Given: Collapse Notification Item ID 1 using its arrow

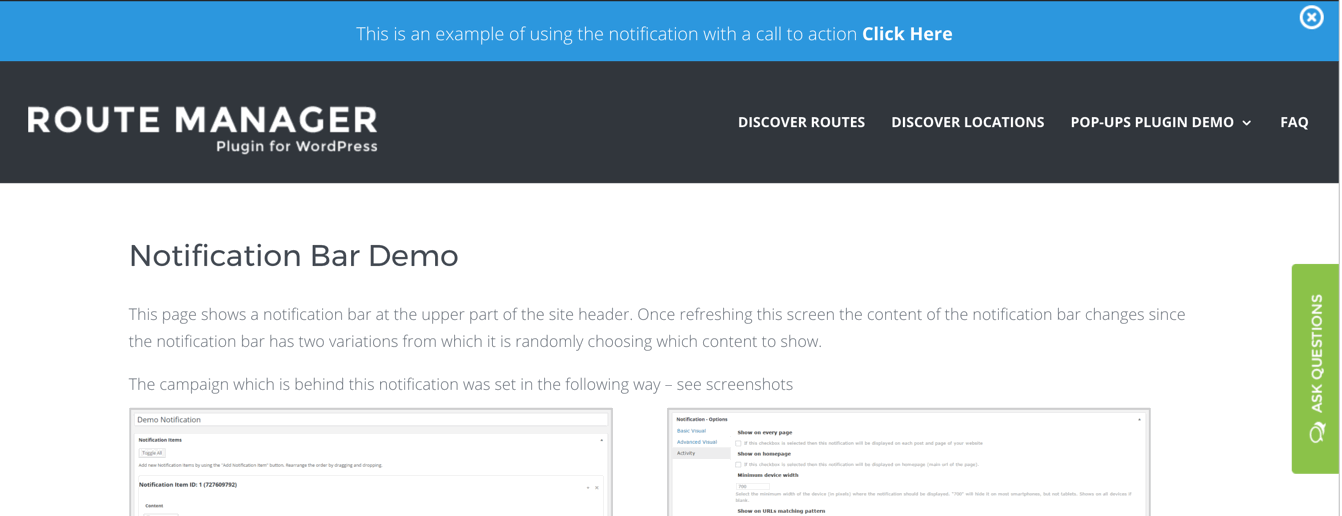Looking at the screenshot, I should [588, 487].
